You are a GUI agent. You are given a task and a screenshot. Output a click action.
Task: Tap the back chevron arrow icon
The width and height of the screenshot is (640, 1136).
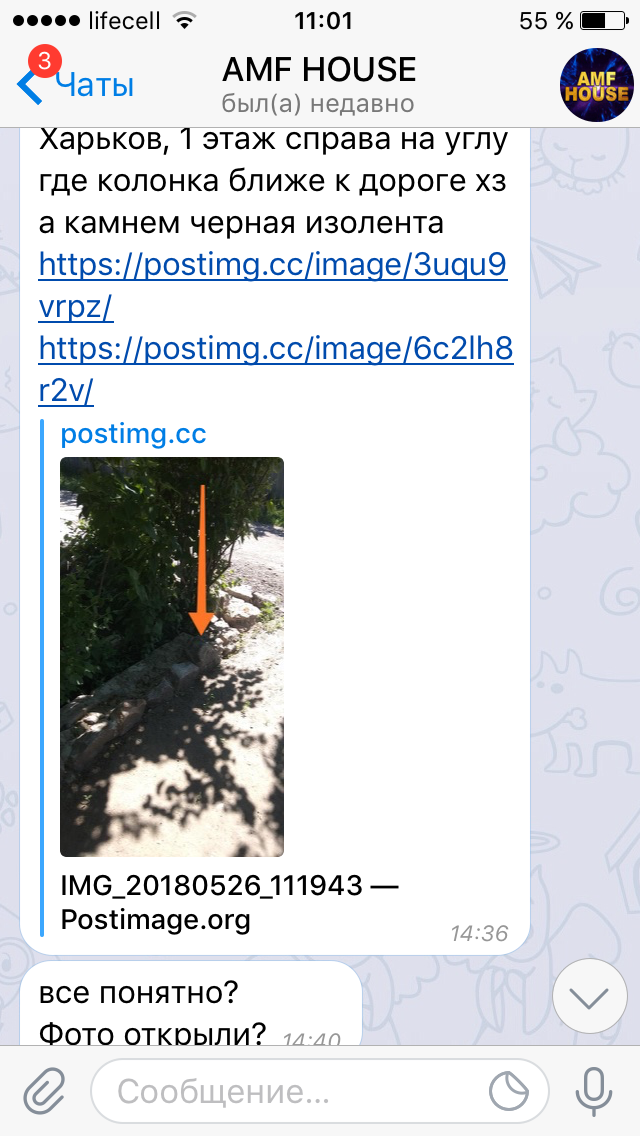pos(29,86)
